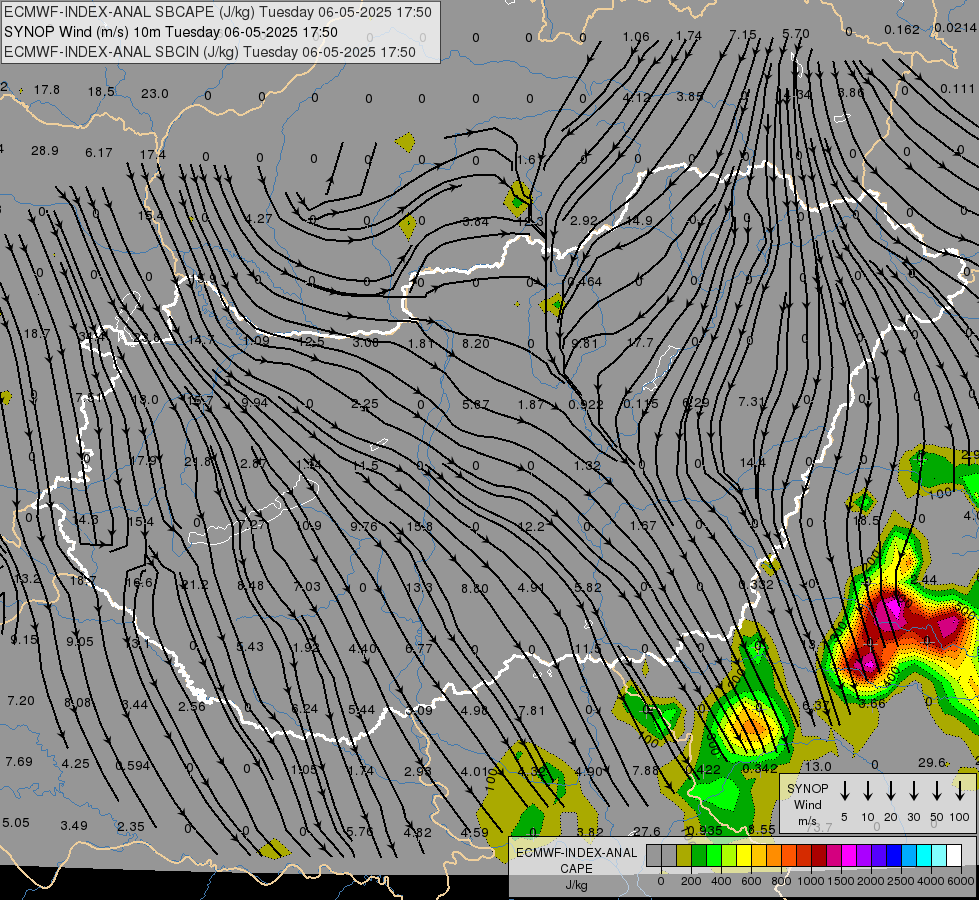Click the 6000 tick on CAPE scale
The width and height of the screenshot is (979, 900).
tap(961, 881)
